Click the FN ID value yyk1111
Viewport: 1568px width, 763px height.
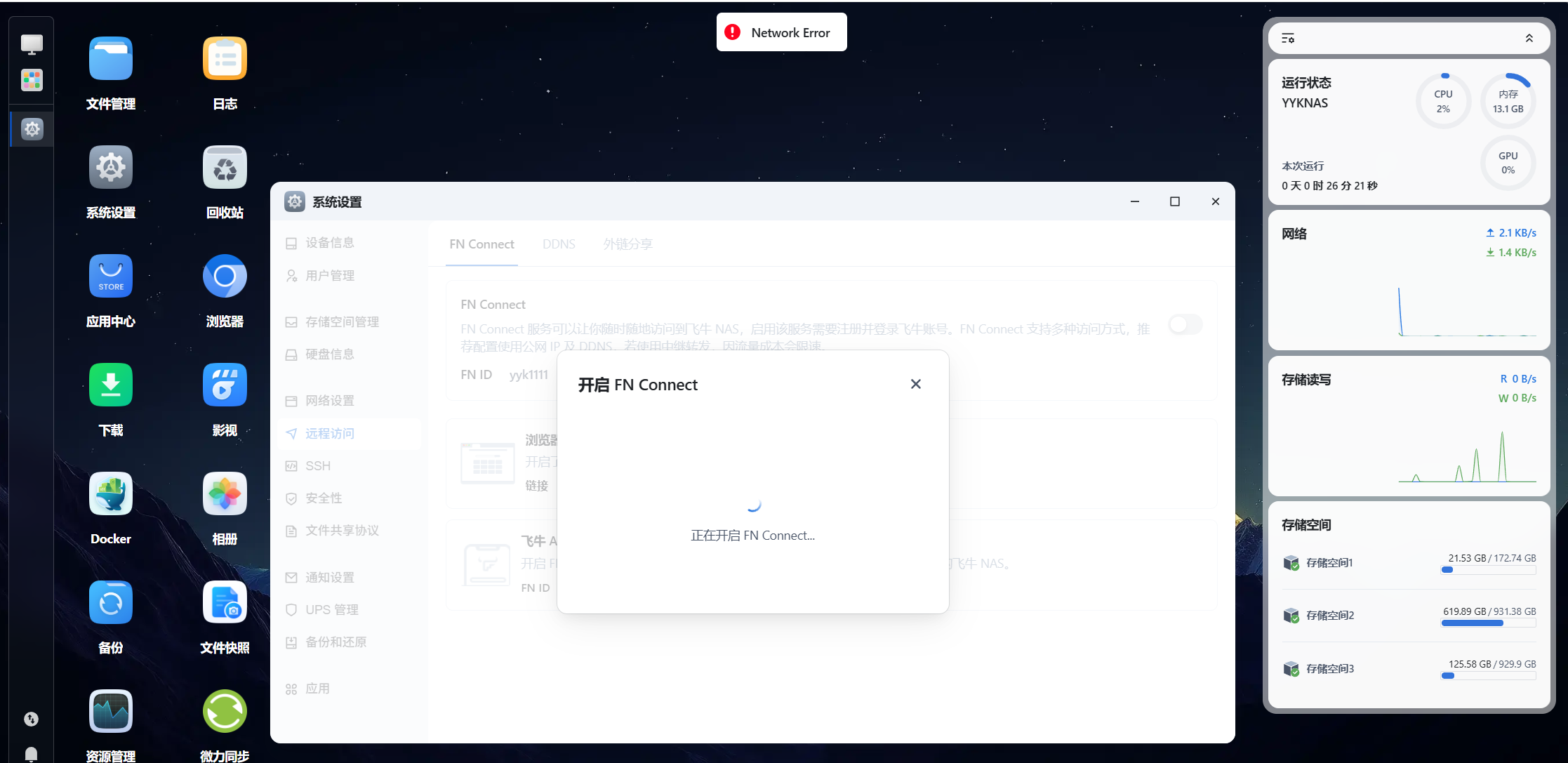529,375
